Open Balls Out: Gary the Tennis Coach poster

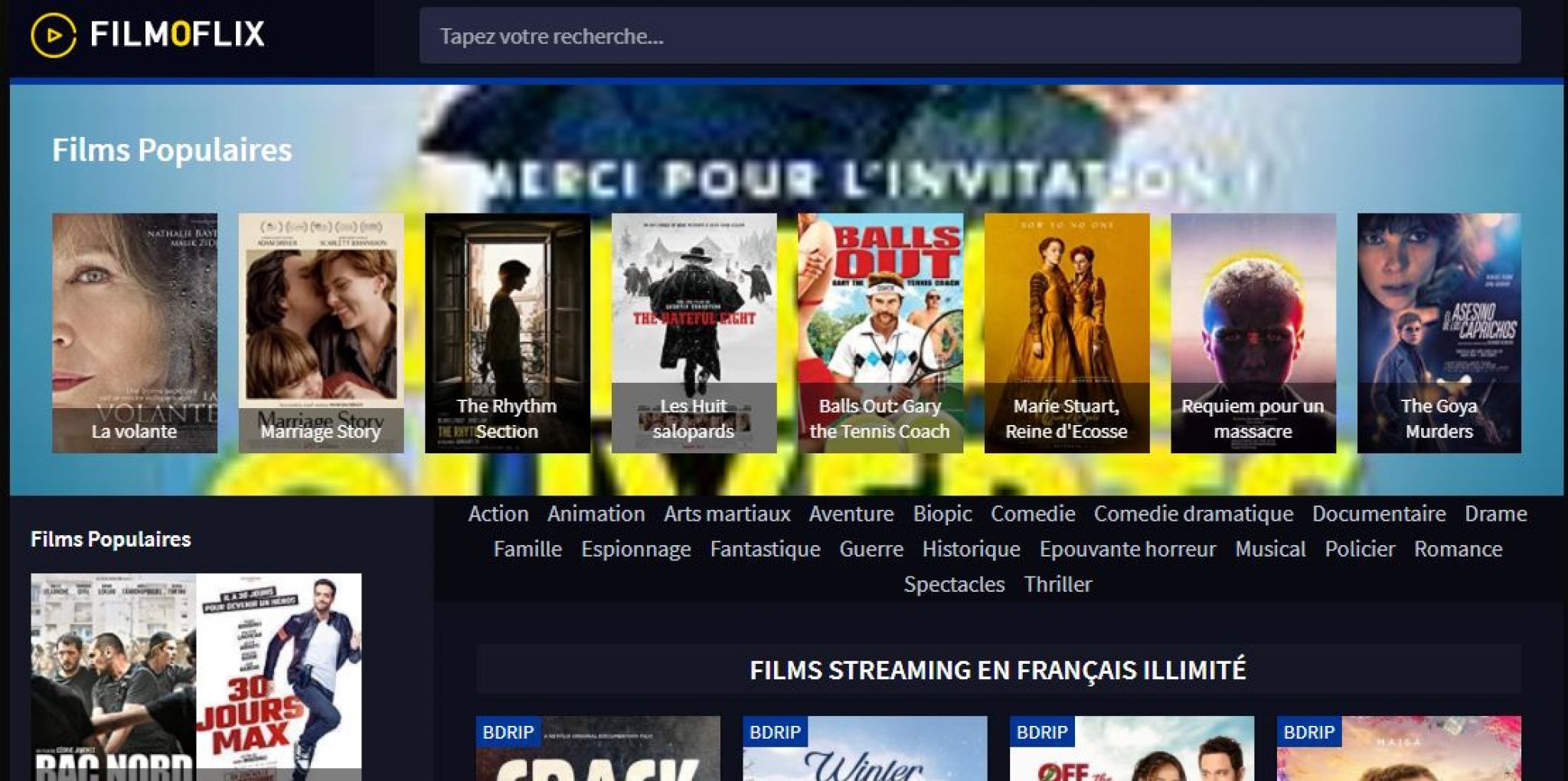(x=880, y=333)
